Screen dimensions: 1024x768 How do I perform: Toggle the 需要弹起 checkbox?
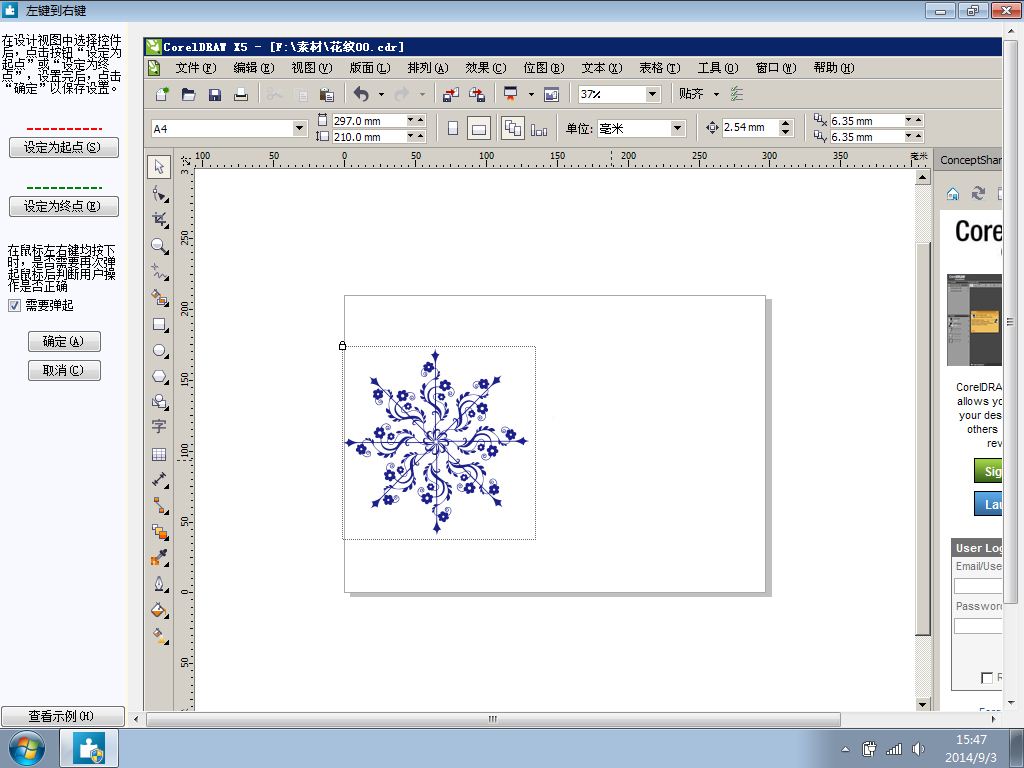click(x=14, y=306)
